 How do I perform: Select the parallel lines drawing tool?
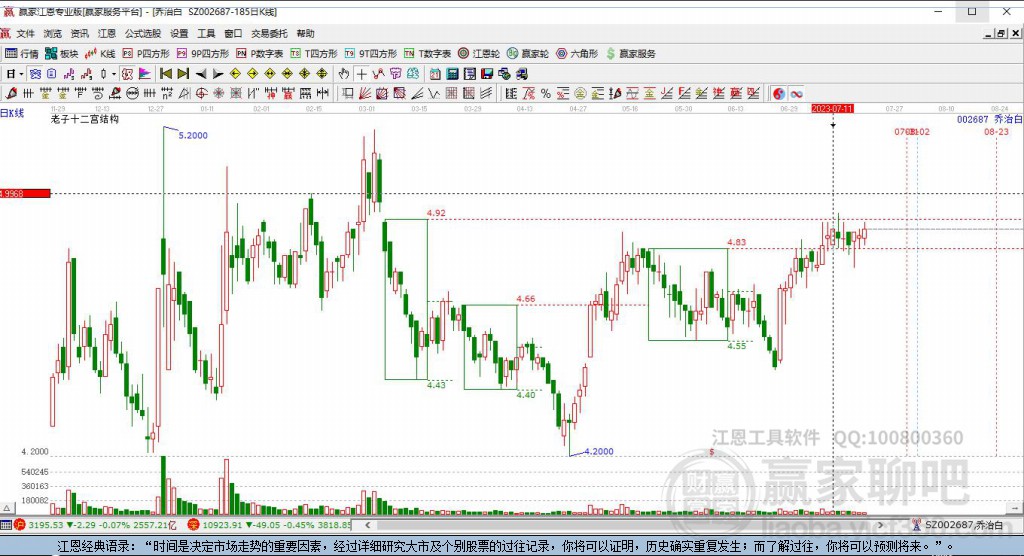(487, 93)
